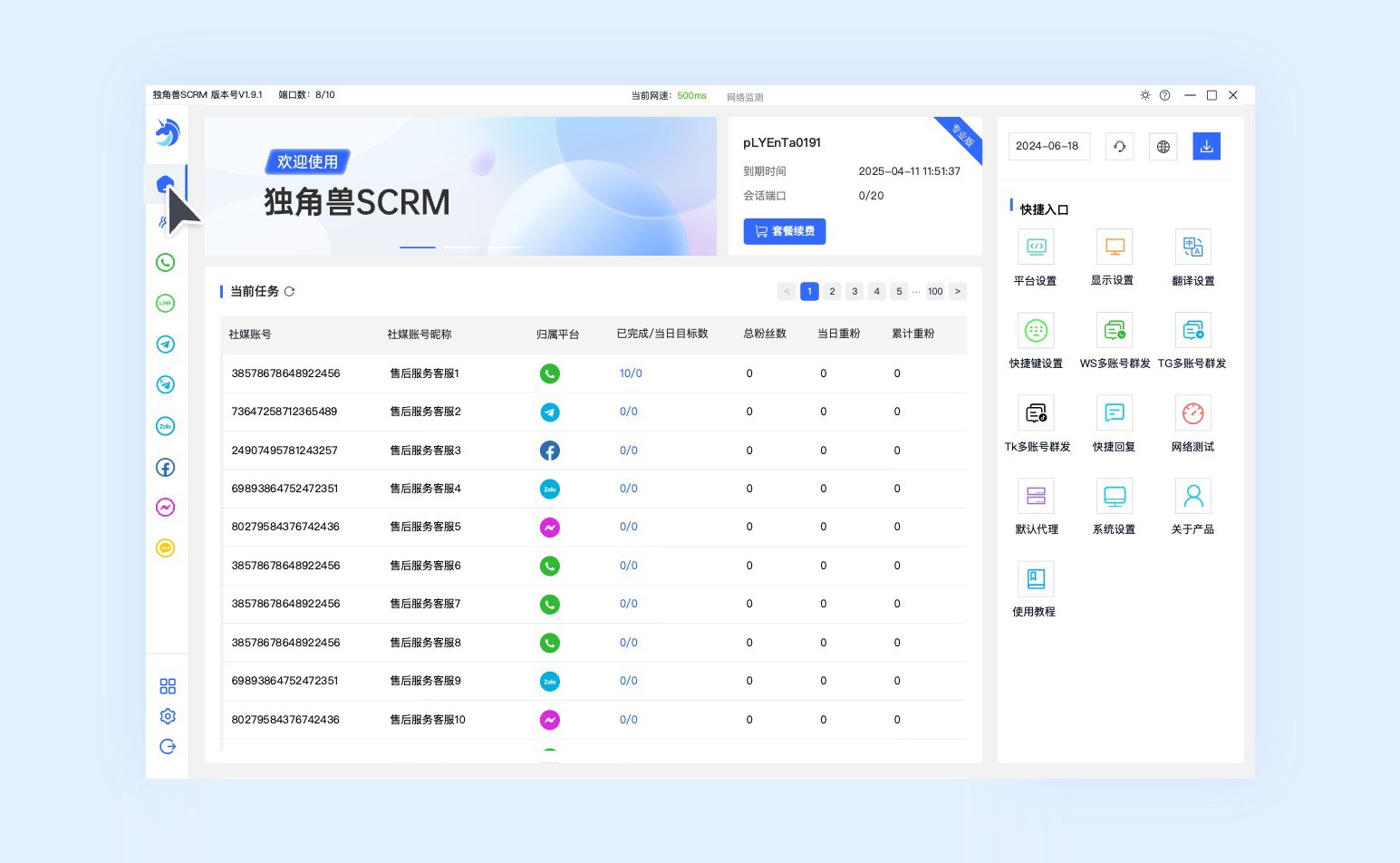This screenshot has height=863, width=1400.
Task: Click next page arrow in pagination
Action: click(x=958, y=291)
